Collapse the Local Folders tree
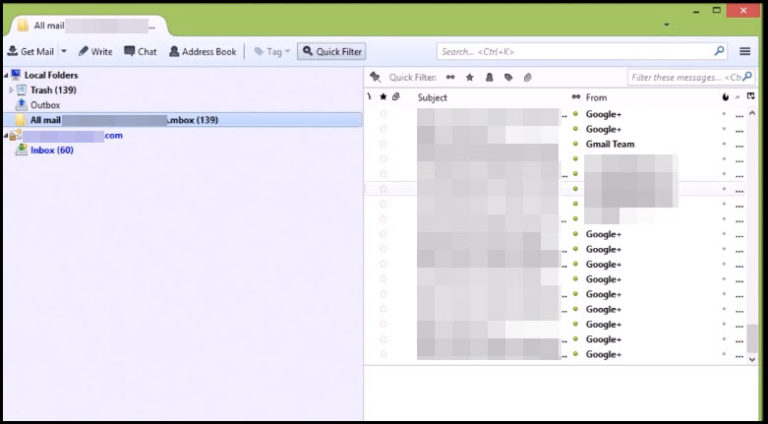Image resolution: width=768 pixels, height=424 pixels. [x=6, y=75]
